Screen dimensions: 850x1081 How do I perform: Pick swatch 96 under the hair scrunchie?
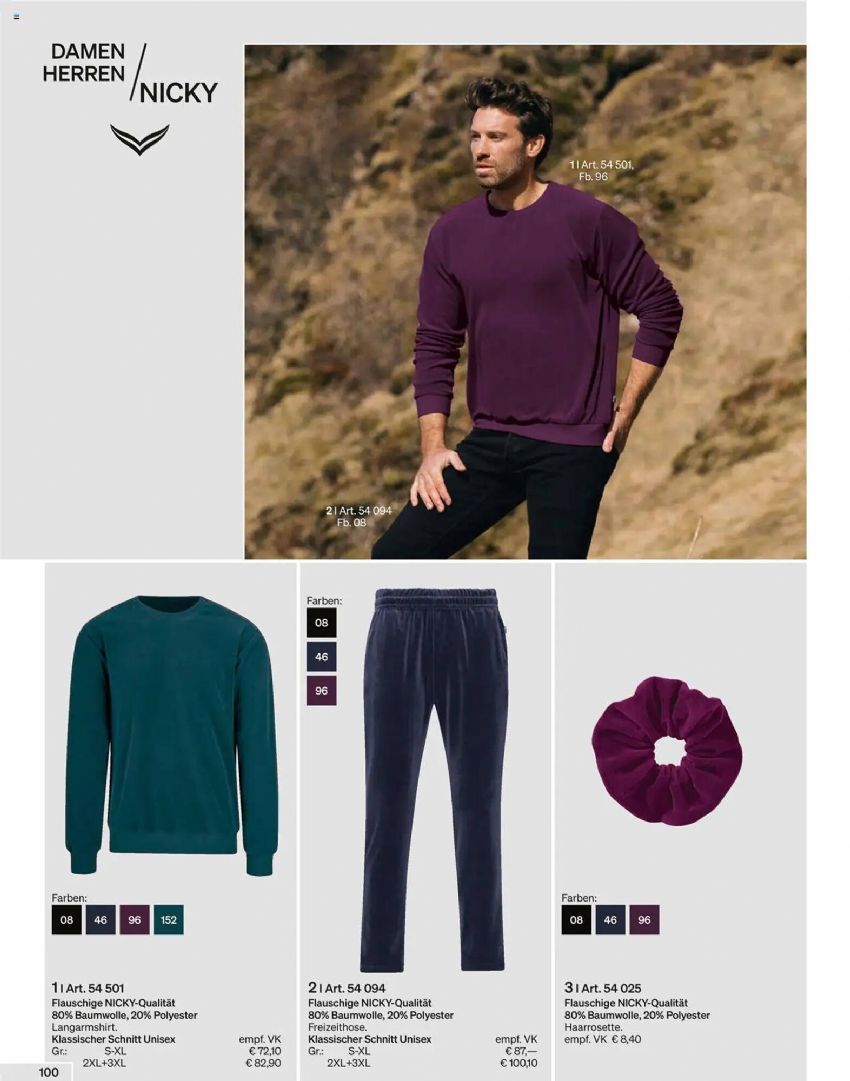[645, 920]
